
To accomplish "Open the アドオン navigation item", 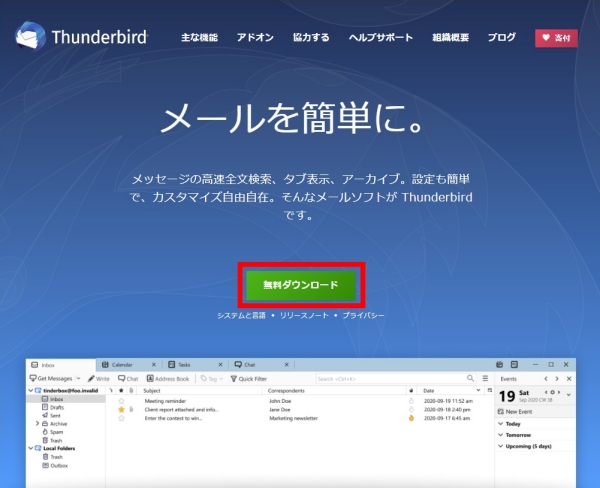I will [x=255, y=38].
